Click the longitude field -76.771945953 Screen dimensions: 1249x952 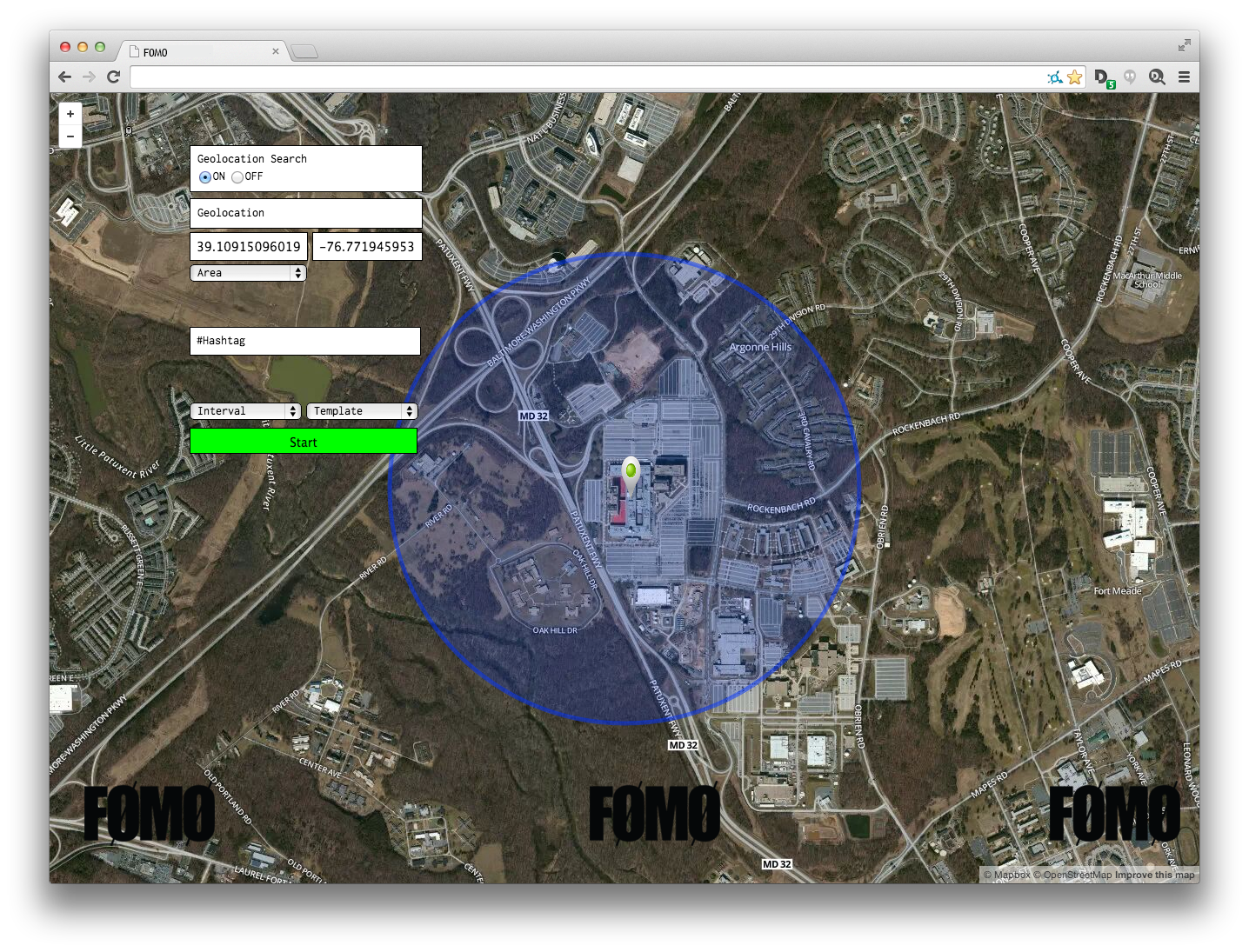click(367, 246)
